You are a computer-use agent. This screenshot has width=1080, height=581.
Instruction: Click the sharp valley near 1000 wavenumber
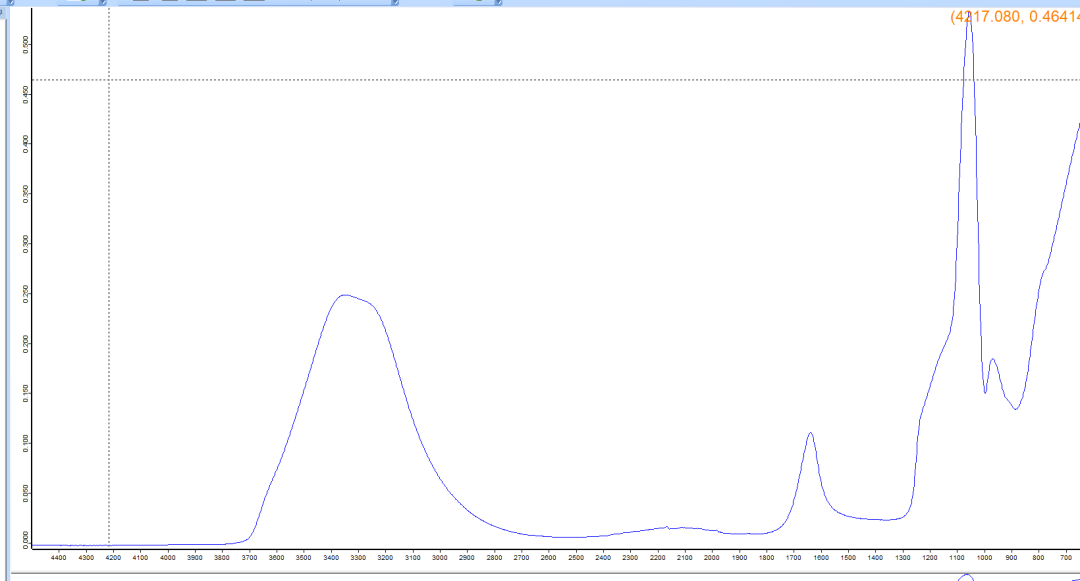coord(985,392)
